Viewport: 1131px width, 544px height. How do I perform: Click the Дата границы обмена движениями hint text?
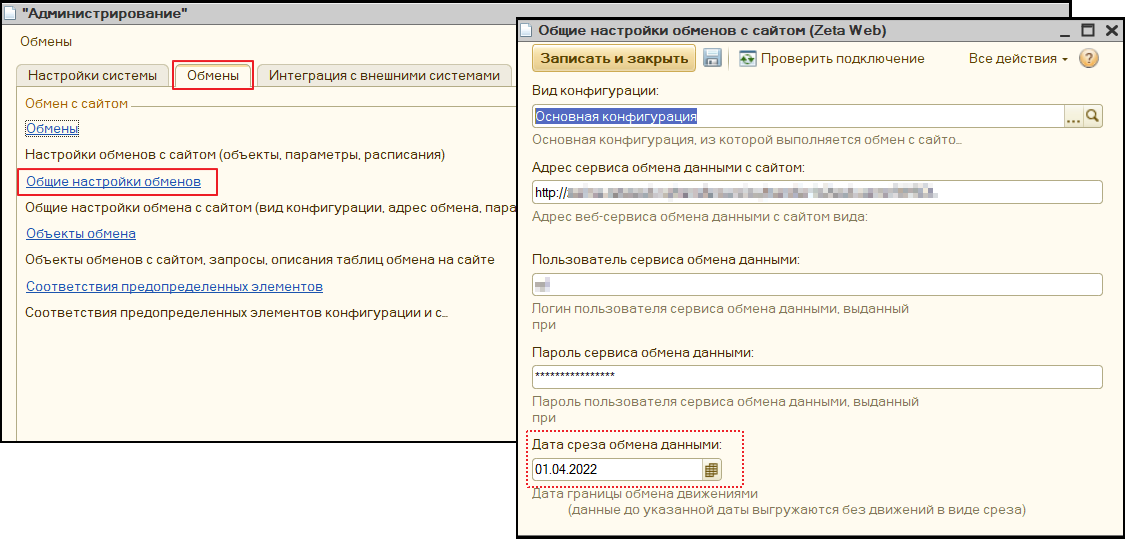645,494
